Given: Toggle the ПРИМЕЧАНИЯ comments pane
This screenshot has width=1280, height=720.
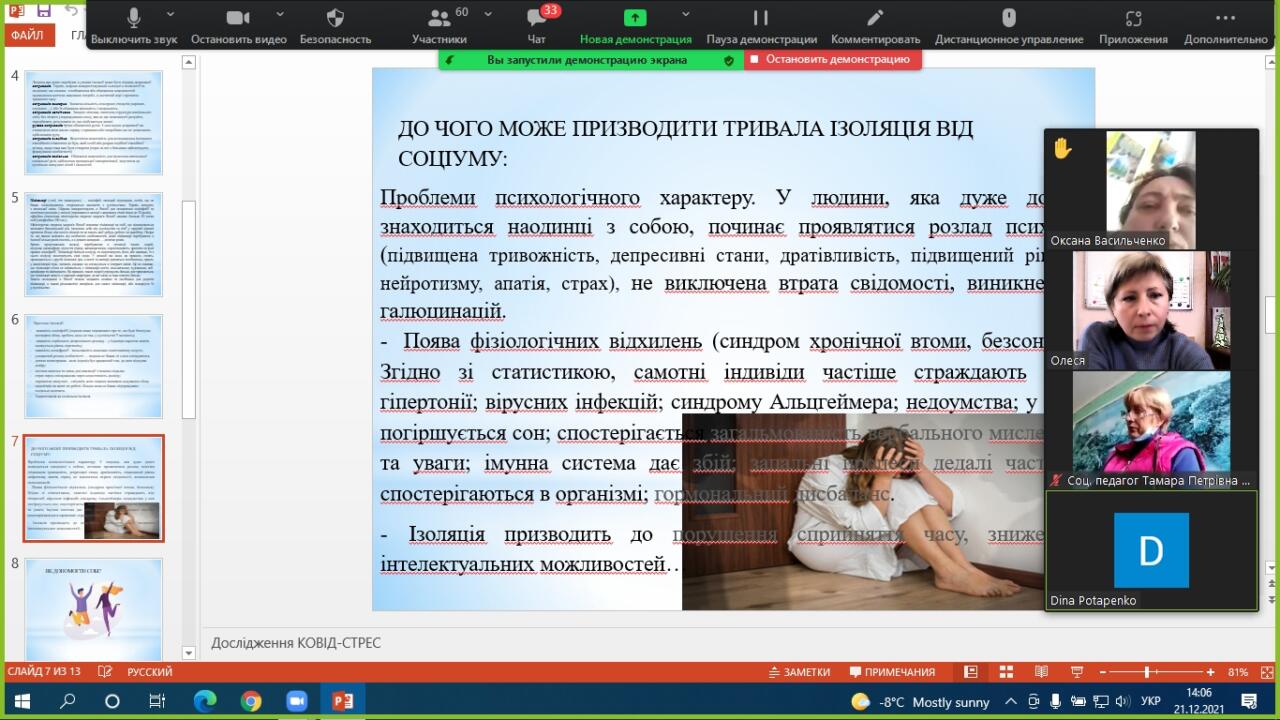Looking at the screenshot, I should tap(892, 672).
